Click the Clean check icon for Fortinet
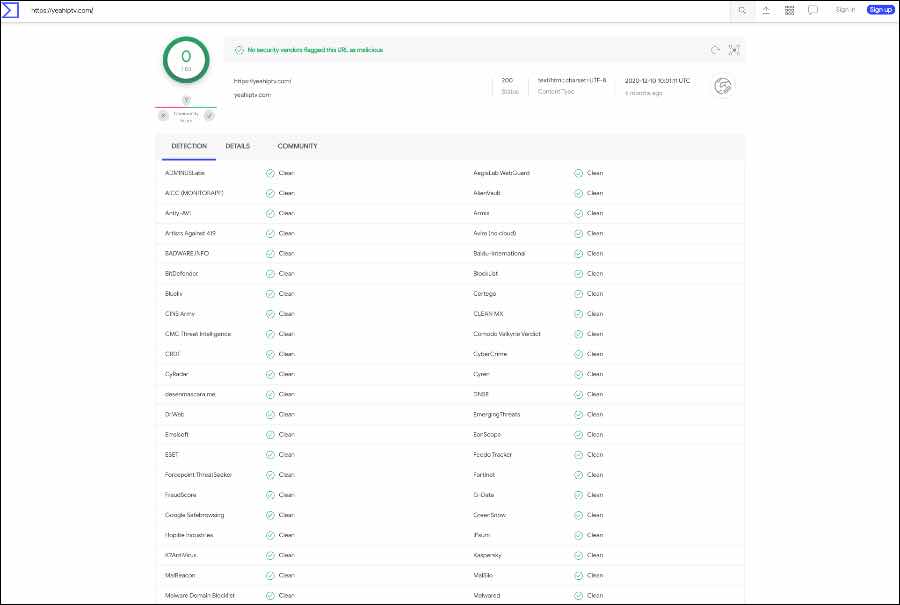This screenshot has width=900, height=605. click(579, 475)
